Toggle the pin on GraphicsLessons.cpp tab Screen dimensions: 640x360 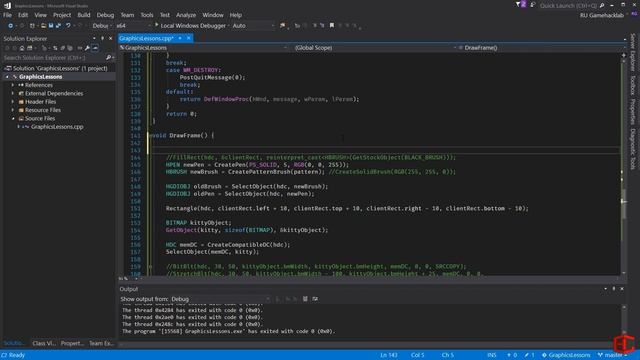click(x=180, y=38)
